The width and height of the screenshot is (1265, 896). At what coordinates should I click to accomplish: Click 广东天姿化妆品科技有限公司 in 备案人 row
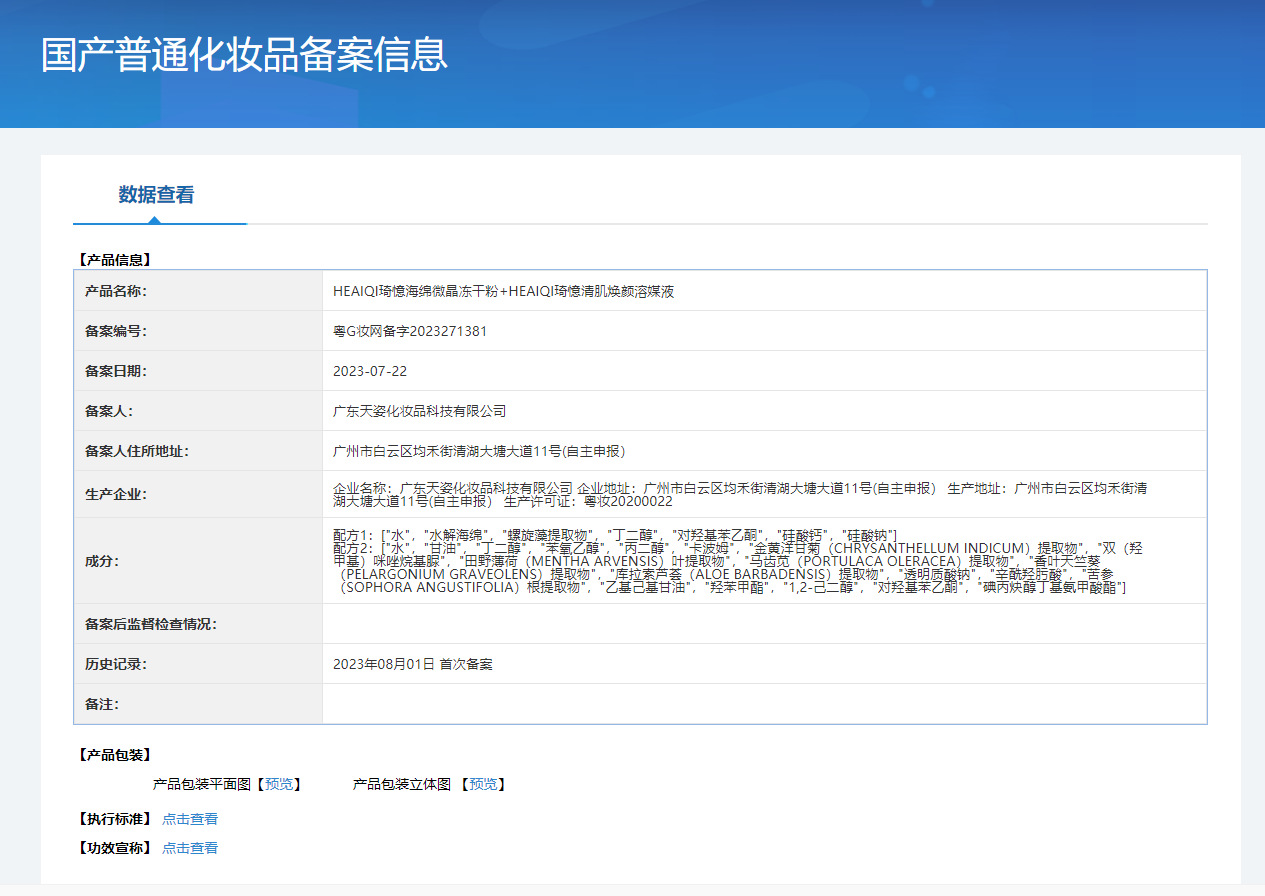(419, 411)
